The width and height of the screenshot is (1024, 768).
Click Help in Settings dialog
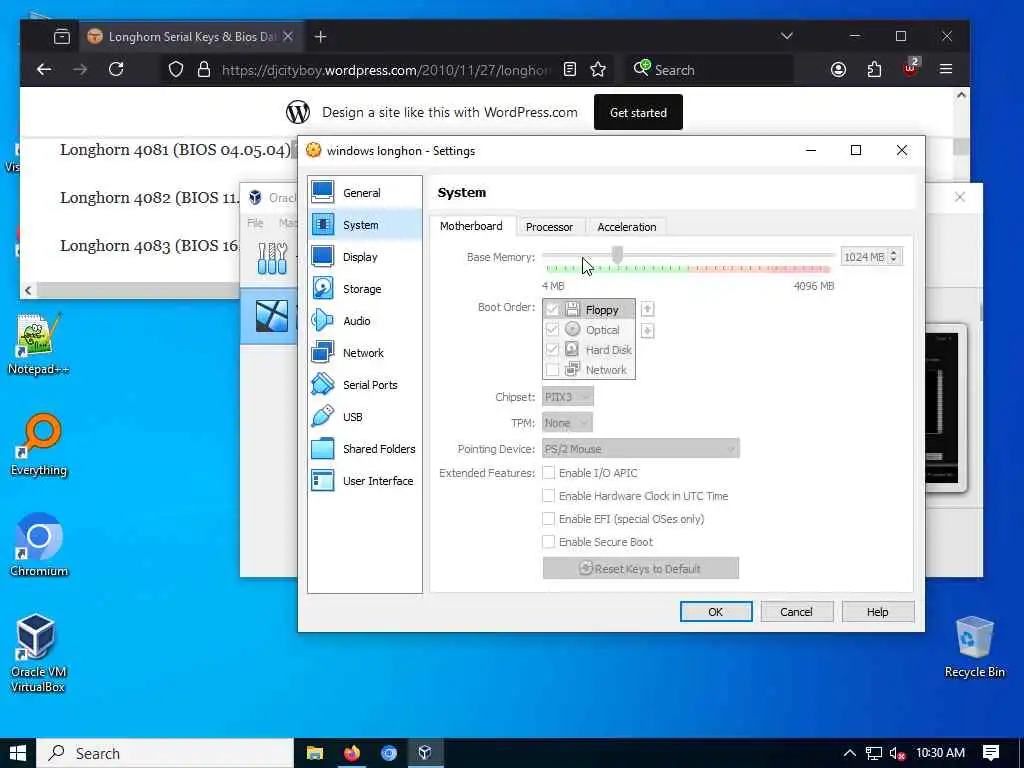877,611
